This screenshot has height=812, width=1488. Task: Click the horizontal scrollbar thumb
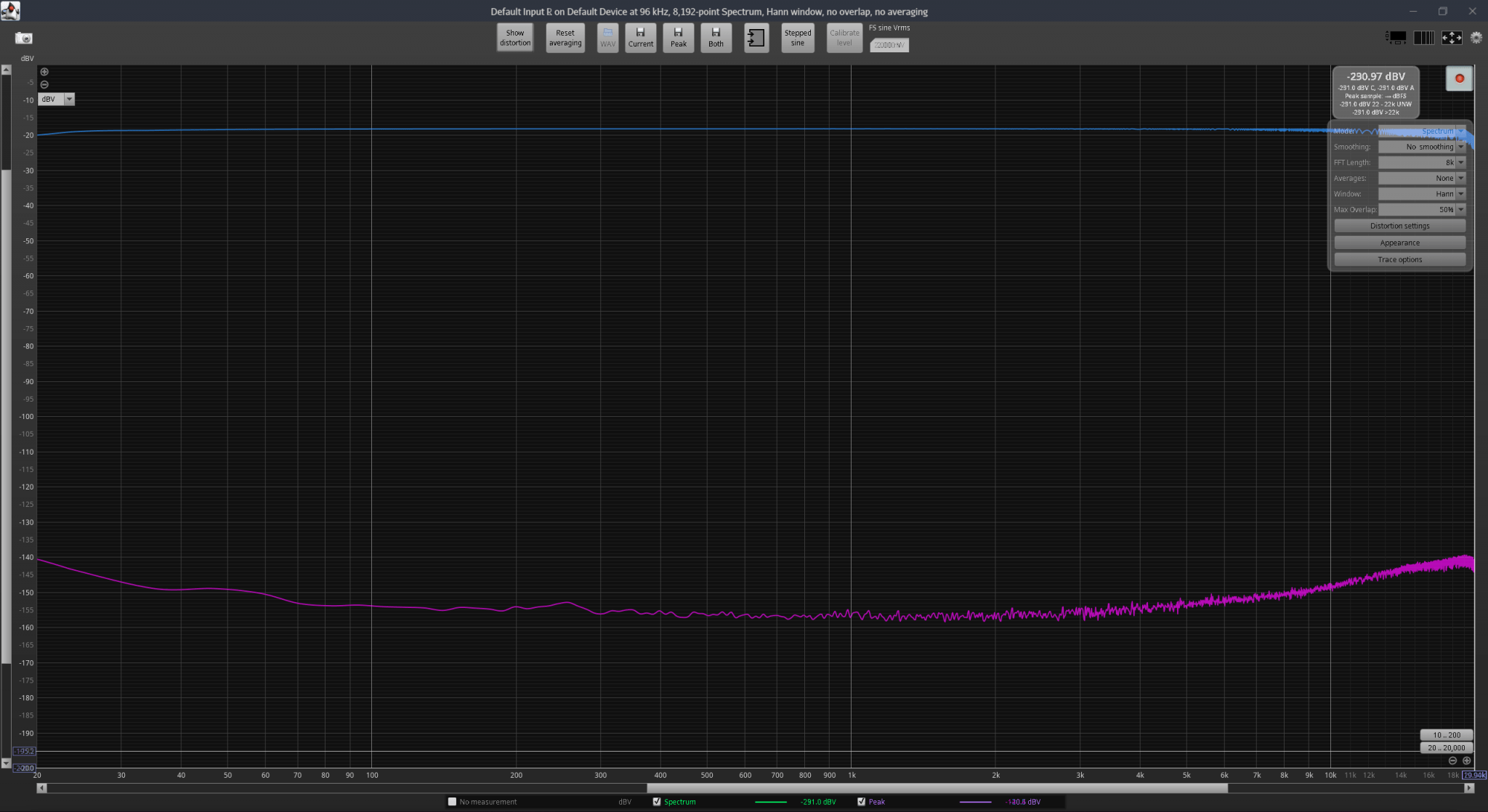(937, 788)
